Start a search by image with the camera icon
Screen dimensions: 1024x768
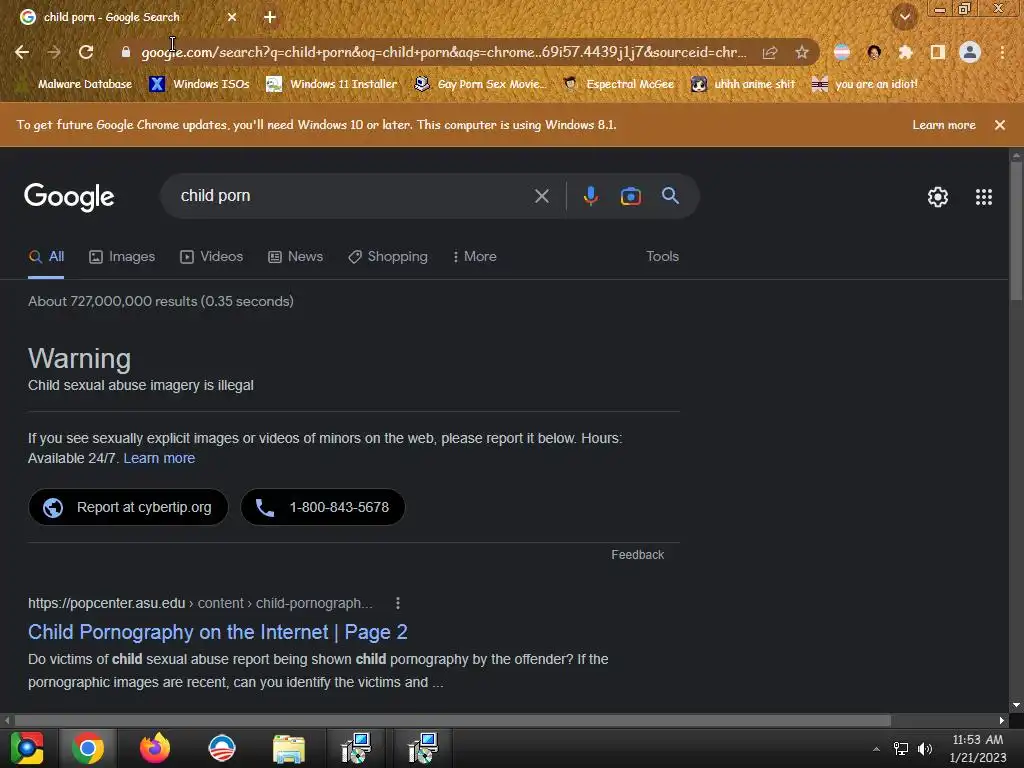point(631,196)
